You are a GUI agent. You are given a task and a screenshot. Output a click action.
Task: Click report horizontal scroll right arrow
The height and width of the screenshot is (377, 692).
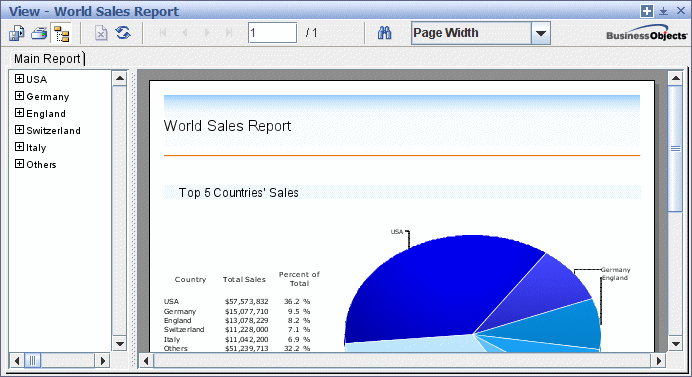[x=658, y=361]
